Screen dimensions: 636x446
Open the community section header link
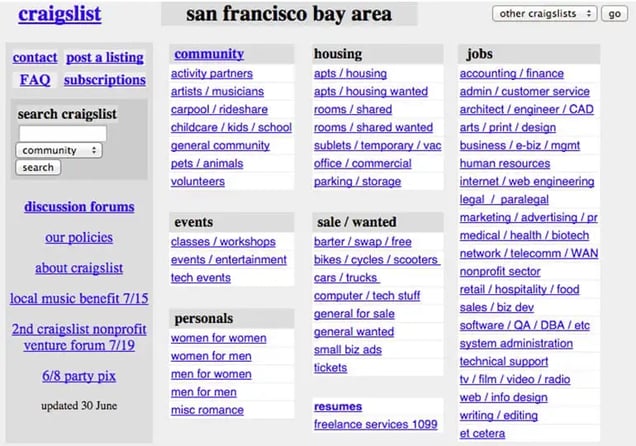pos(208,54)
